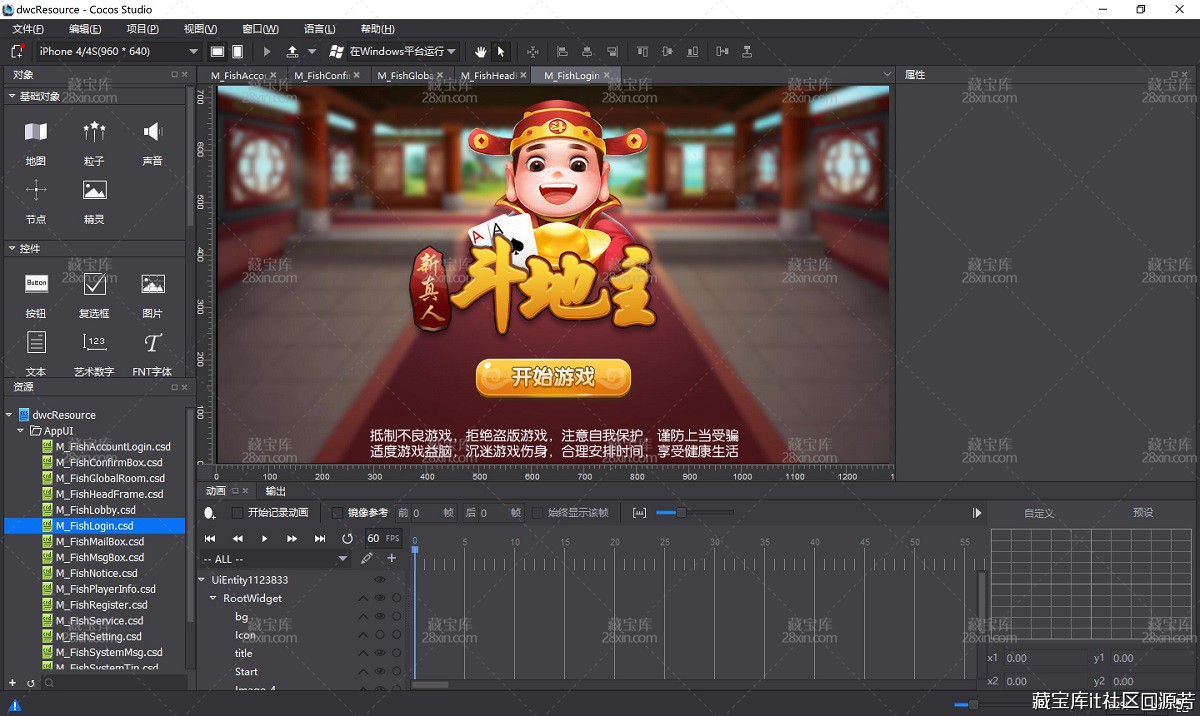Viewport: 1200px width, 716px height.
Task: Collapse the RootWidget timeline node
Action: point(213,598)
